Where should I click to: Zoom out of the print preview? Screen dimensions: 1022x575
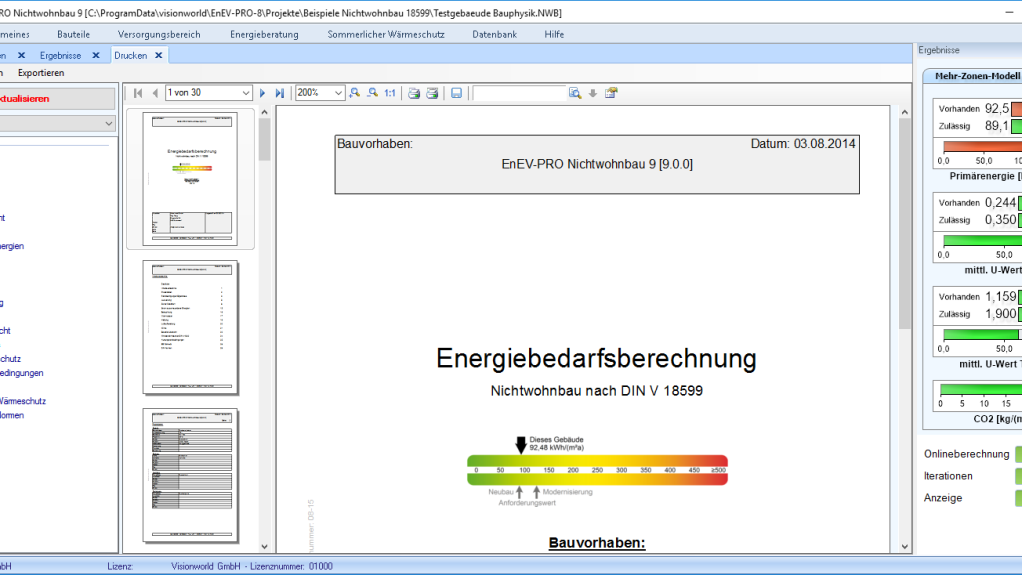pyautogui.click(x=372, y=93)
